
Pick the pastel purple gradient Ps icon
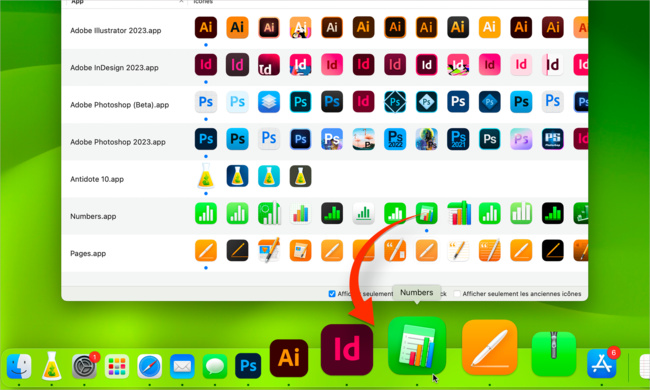(x=521, y=139)
